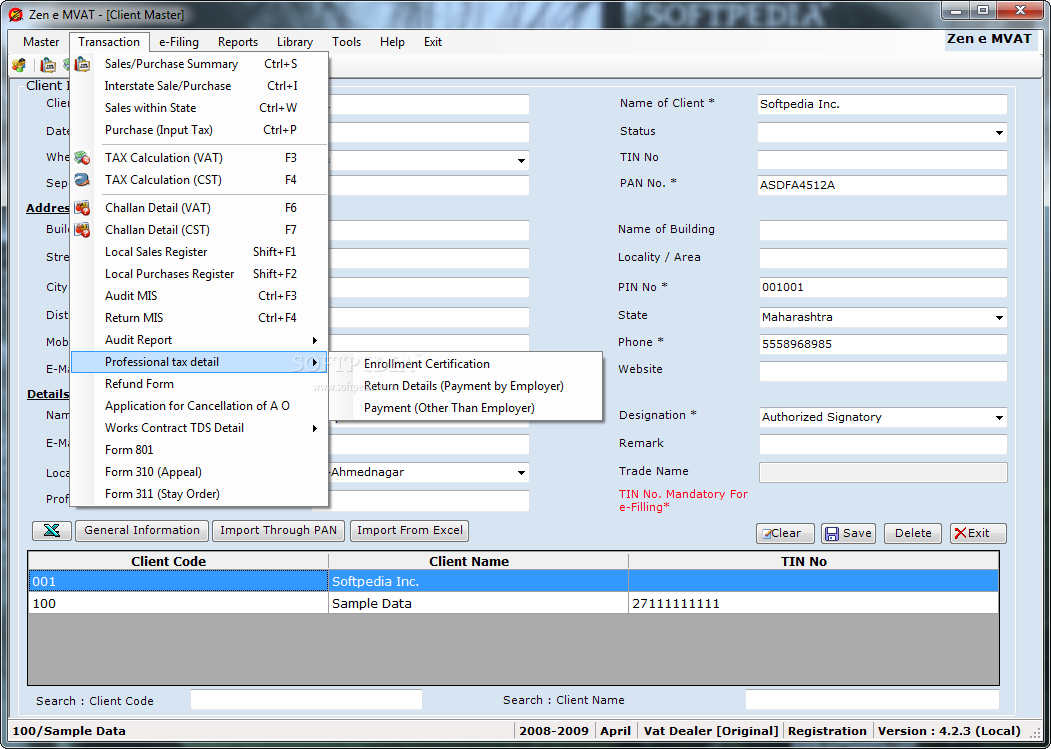Click the icon beside Sales/Purchase Summary
This screenshot has height=749, width=1051.
pyautogui.click(x=82, y=64)
